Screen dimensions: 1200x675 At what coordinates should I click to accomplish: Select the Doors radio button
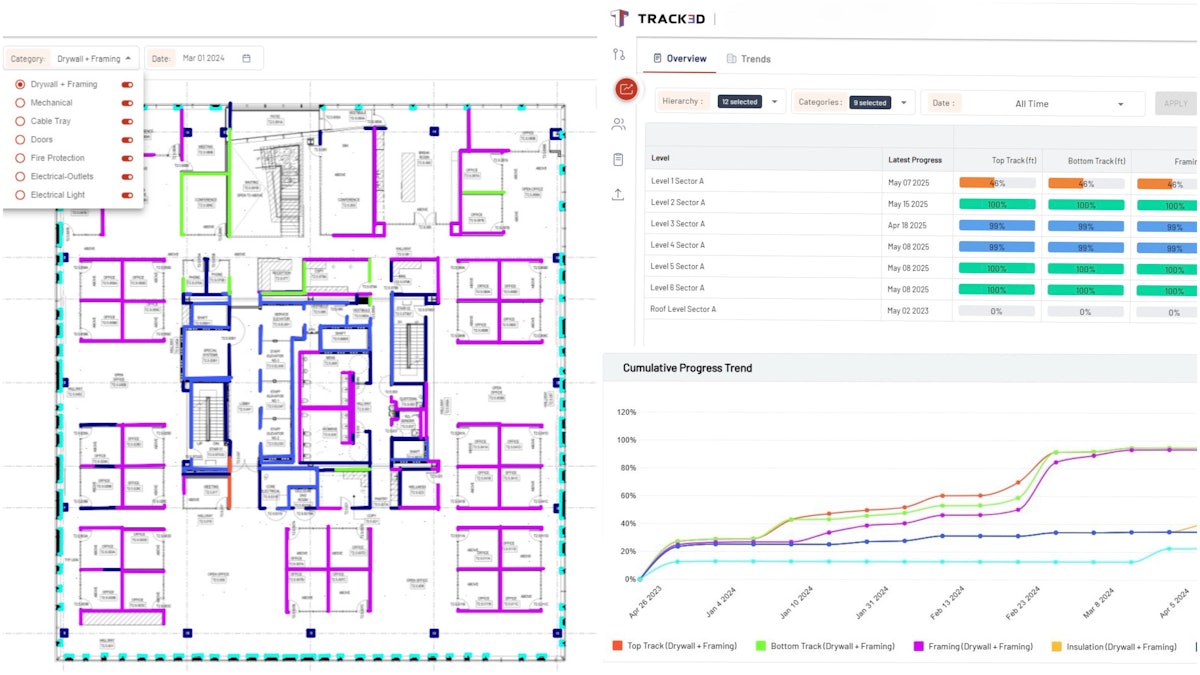click(x=18, y=139)
